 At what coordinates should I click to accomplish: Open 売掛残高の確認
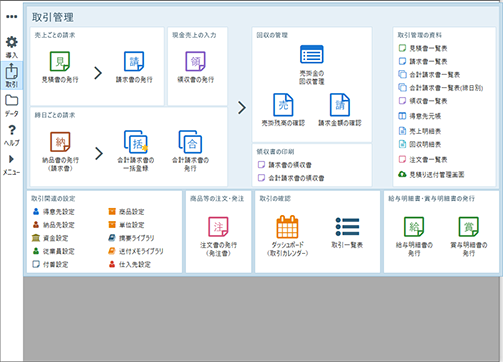(283, 110)
